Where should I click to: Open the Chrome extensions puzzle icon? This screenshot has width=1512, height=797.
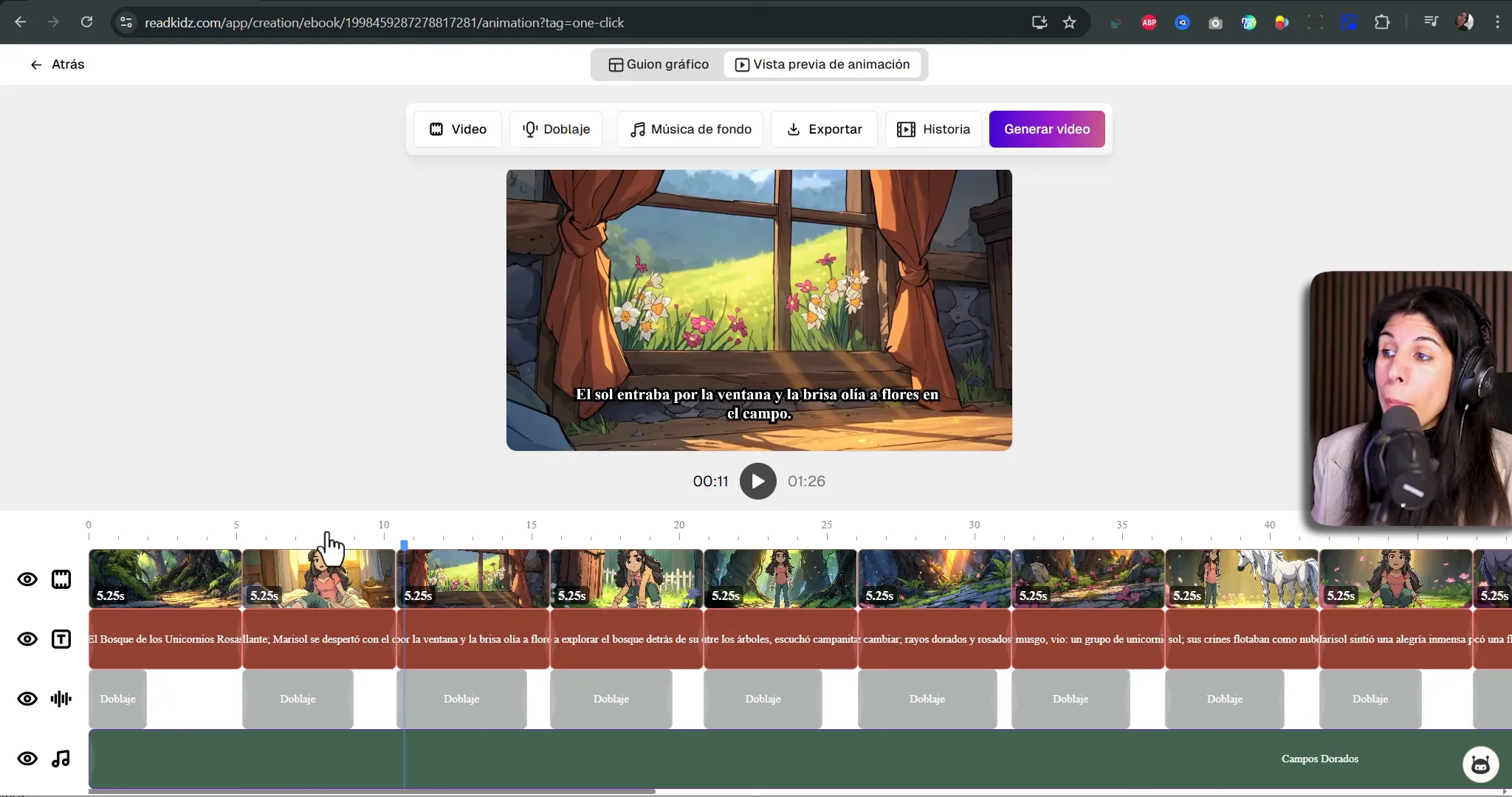tap(1384, 22)
